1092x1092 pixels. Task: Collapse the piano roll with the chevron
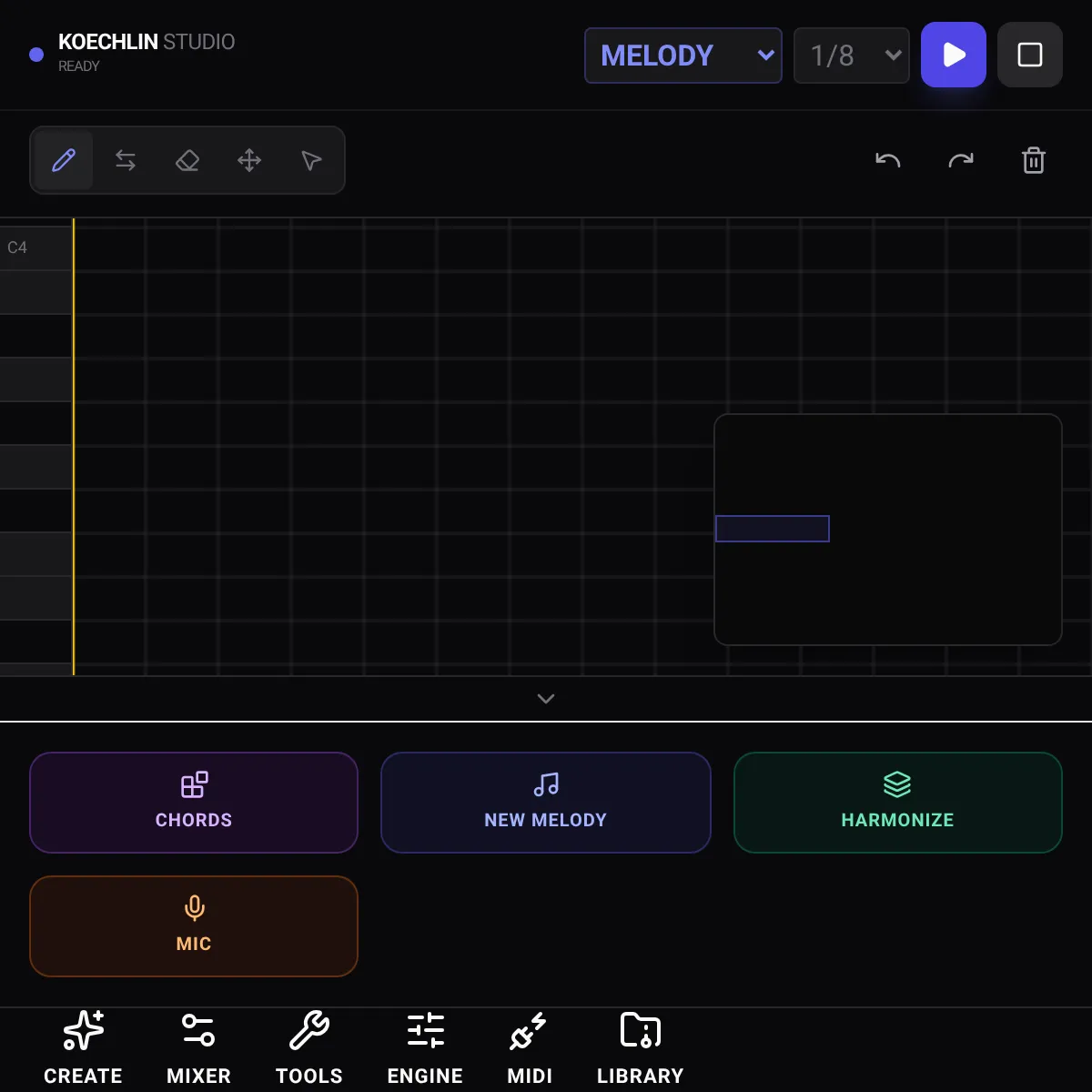pos(546,699)
